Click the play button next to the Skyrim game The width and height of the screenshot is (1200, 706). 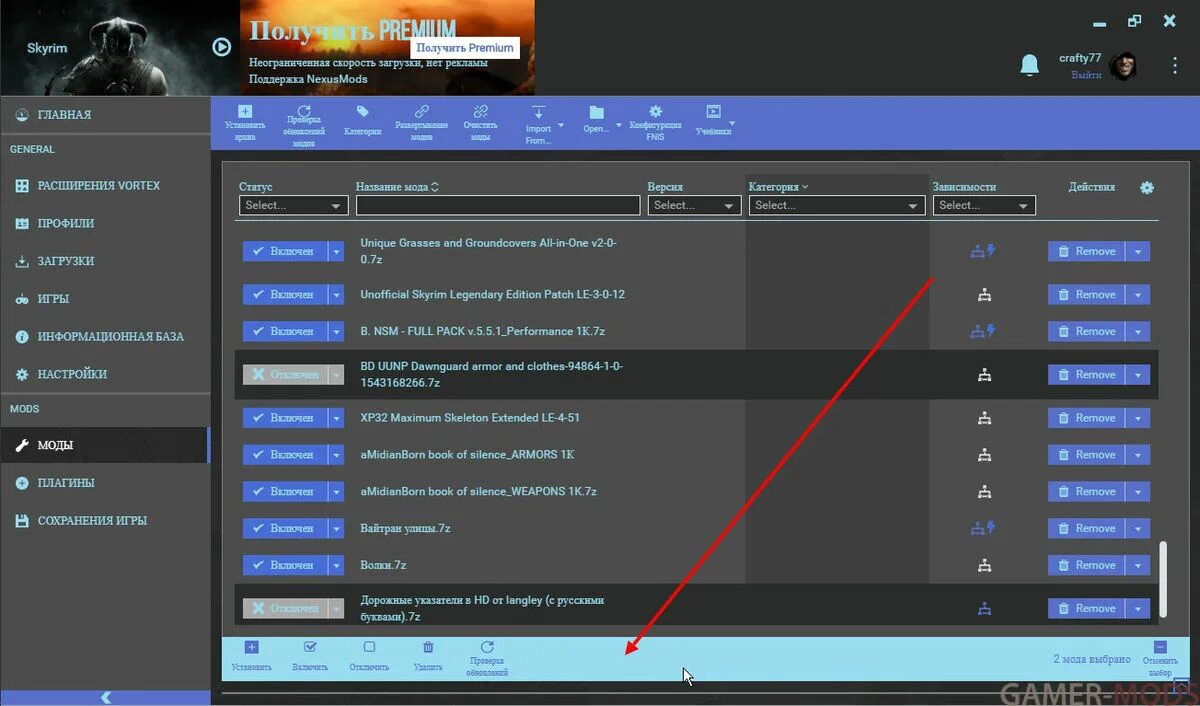[222, 47]
